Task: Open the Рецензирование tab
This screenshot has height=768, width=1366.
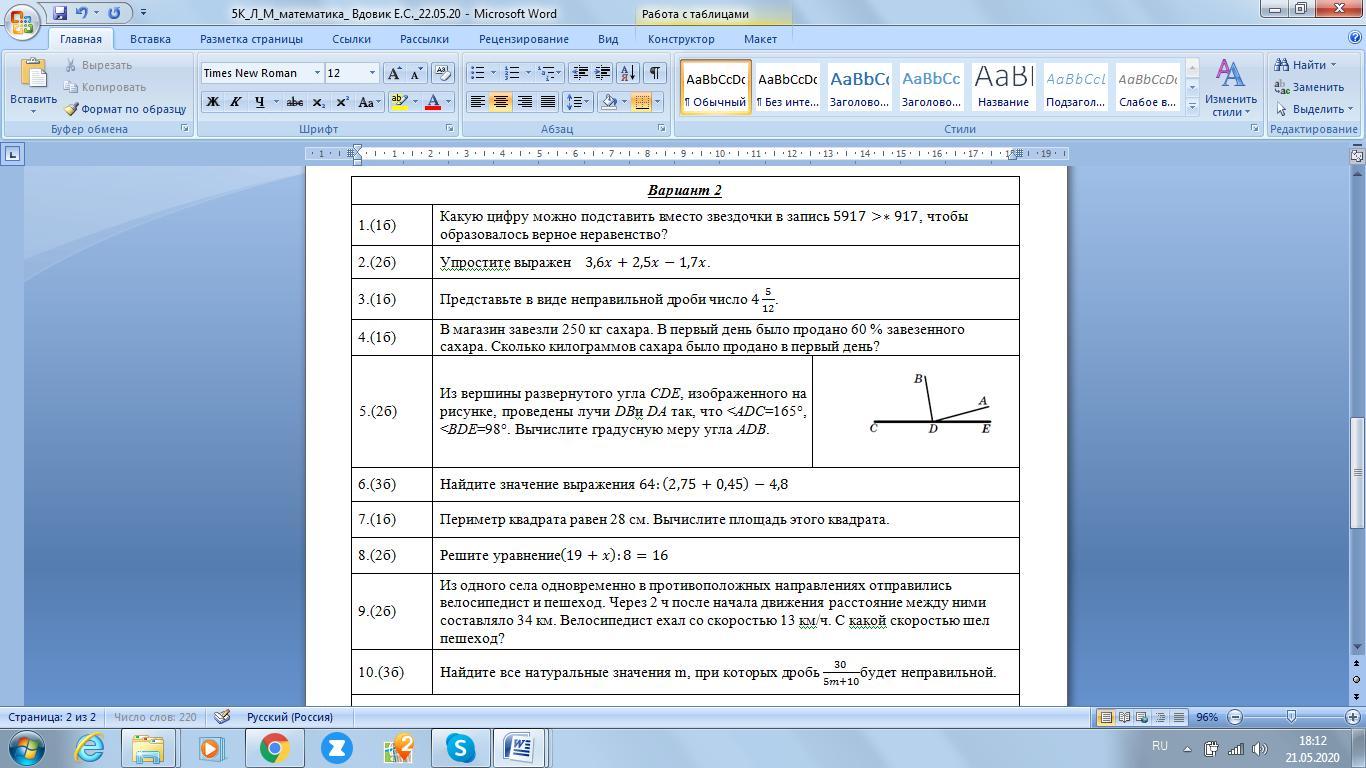Action: [523, 39]
